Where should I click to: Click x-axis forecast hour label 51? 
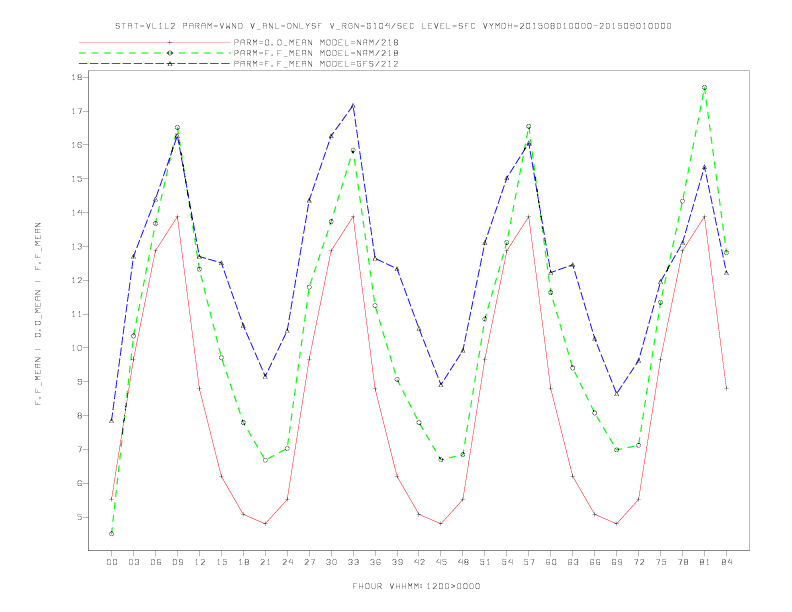point(485,562)
